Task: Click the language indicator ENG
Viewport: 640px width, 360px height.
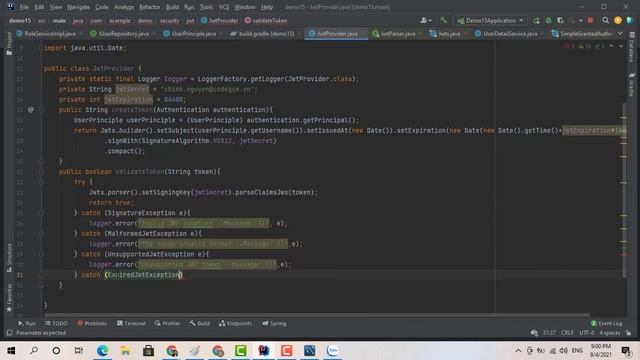Action: pos(577,351)
